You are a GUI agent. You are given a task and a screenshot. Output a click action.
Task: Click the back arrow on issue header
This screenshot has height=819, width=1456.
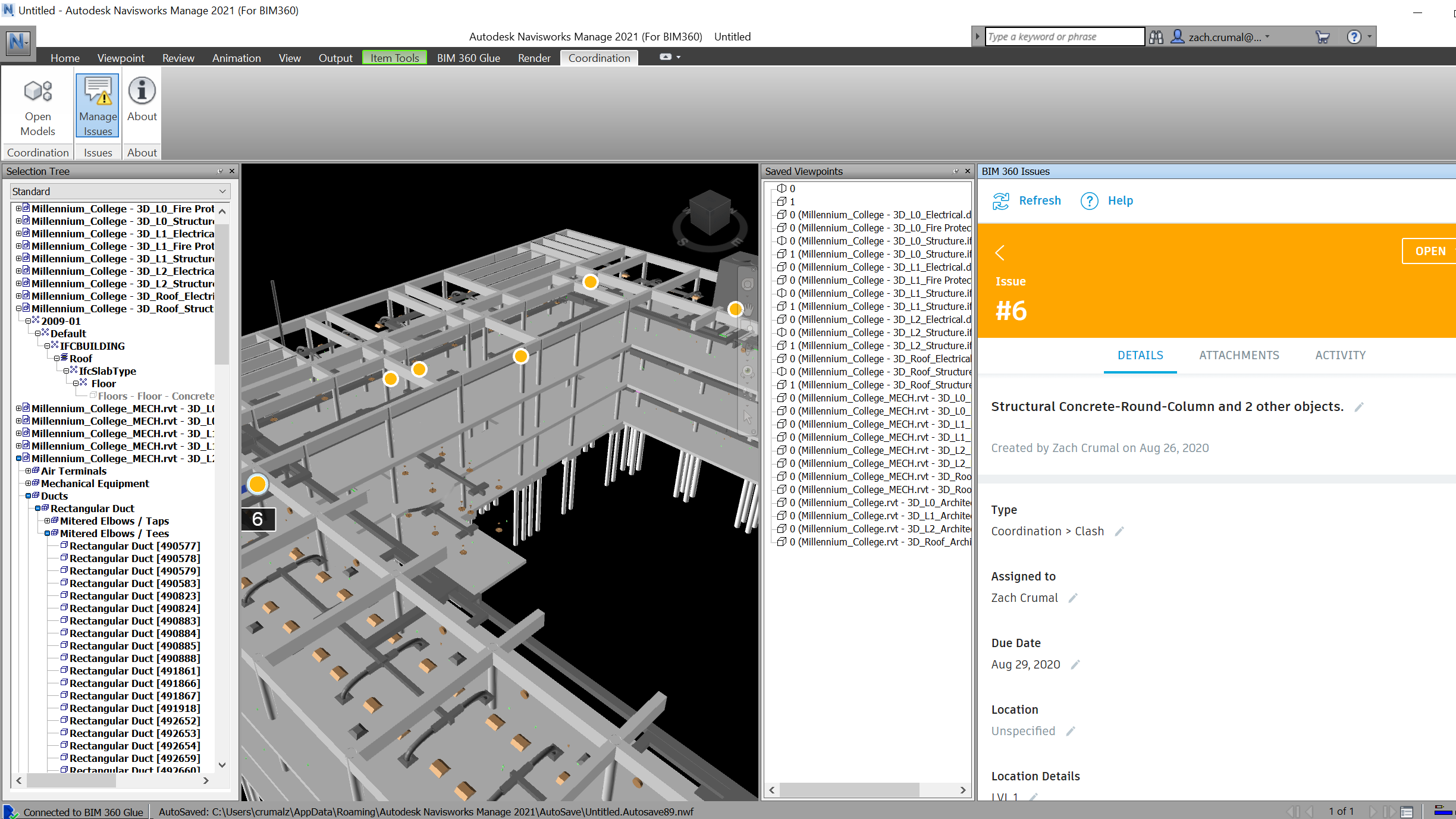[x=1000, y=253]
